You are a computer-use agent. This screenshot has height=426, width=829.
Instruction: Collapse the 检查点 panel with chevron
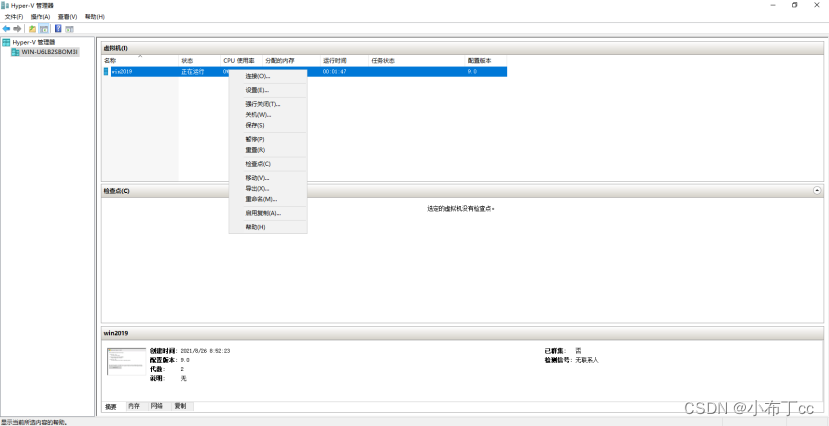coord(817,190)
